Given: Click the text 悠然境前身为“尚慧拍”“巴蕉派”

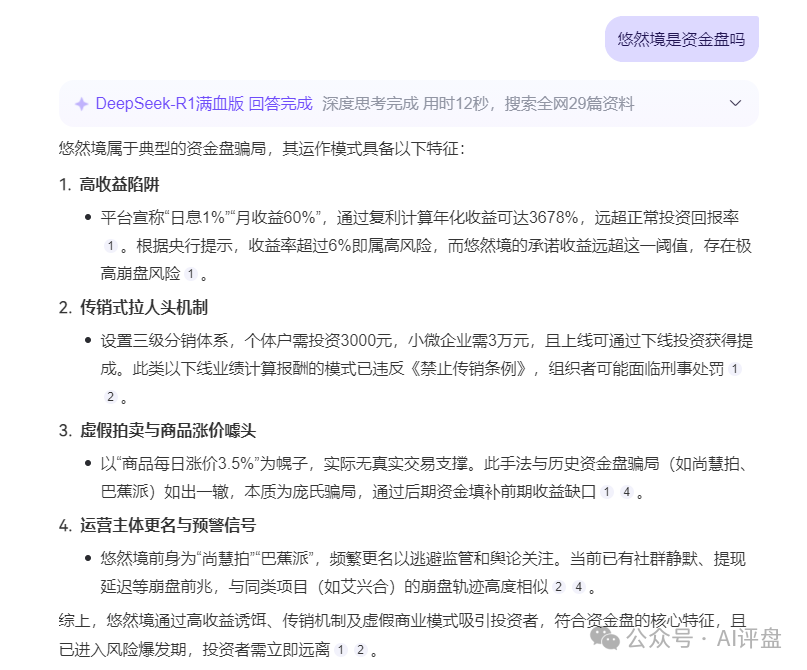Looking at the screenshot, I should point(207,558).
